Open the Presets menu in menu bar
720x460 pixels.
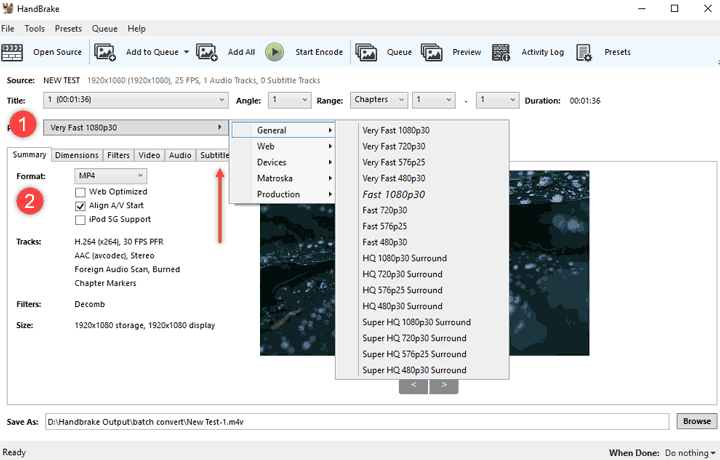pos(68,28)
